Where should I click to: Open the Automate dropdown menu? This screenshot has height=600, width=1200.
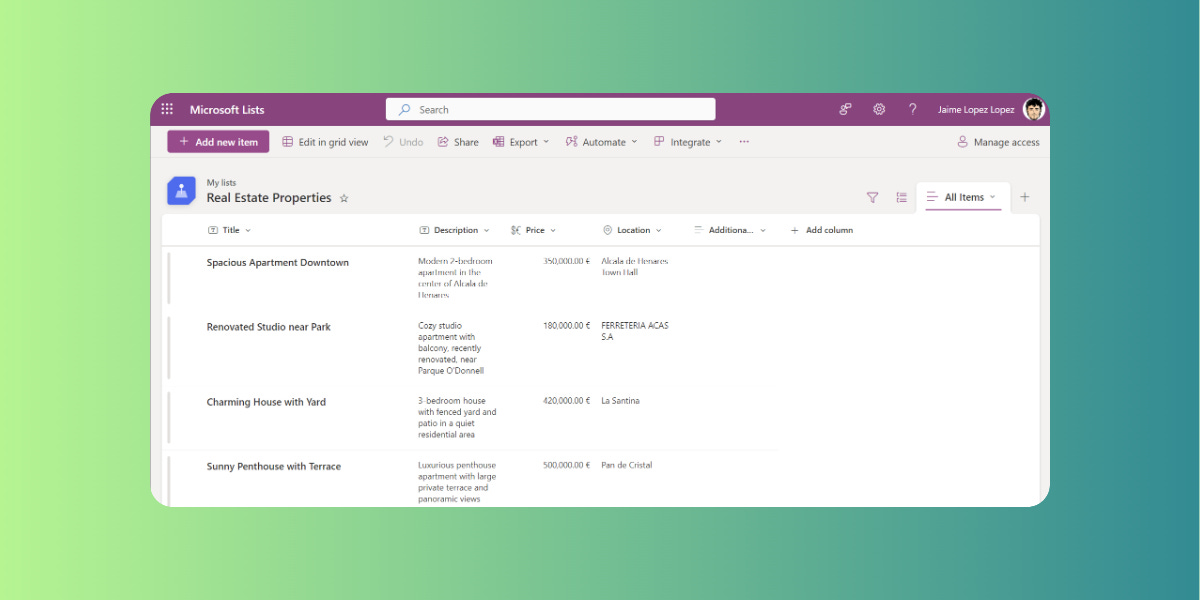601,141
